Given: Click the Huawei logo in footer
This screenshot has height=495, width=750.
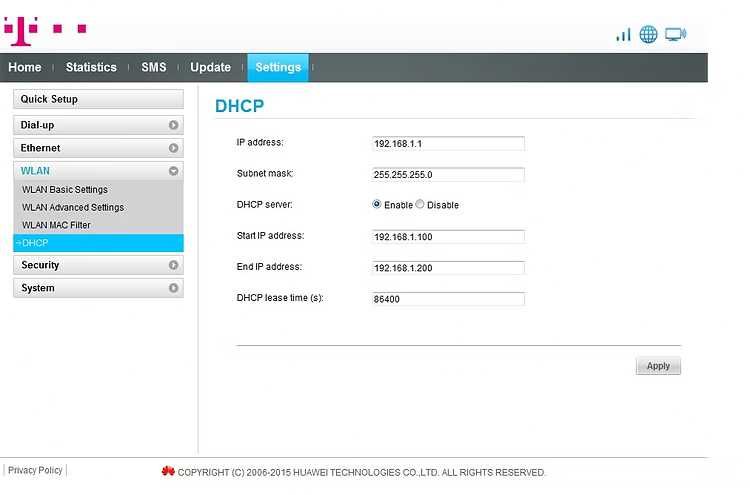Looking at the screenshot, I should coord(168,471).
